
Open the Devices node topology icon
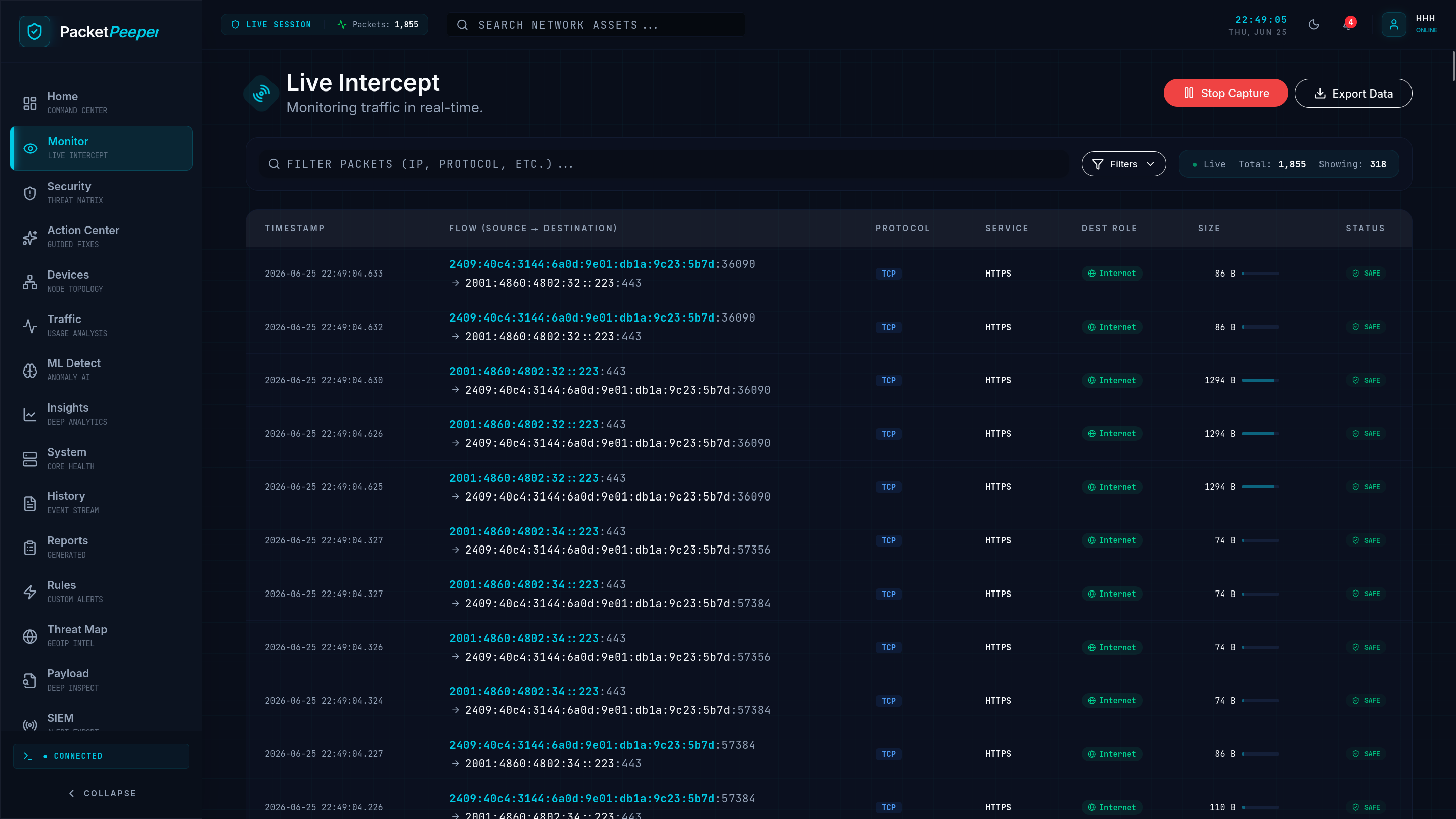click(x=30, y=282)
